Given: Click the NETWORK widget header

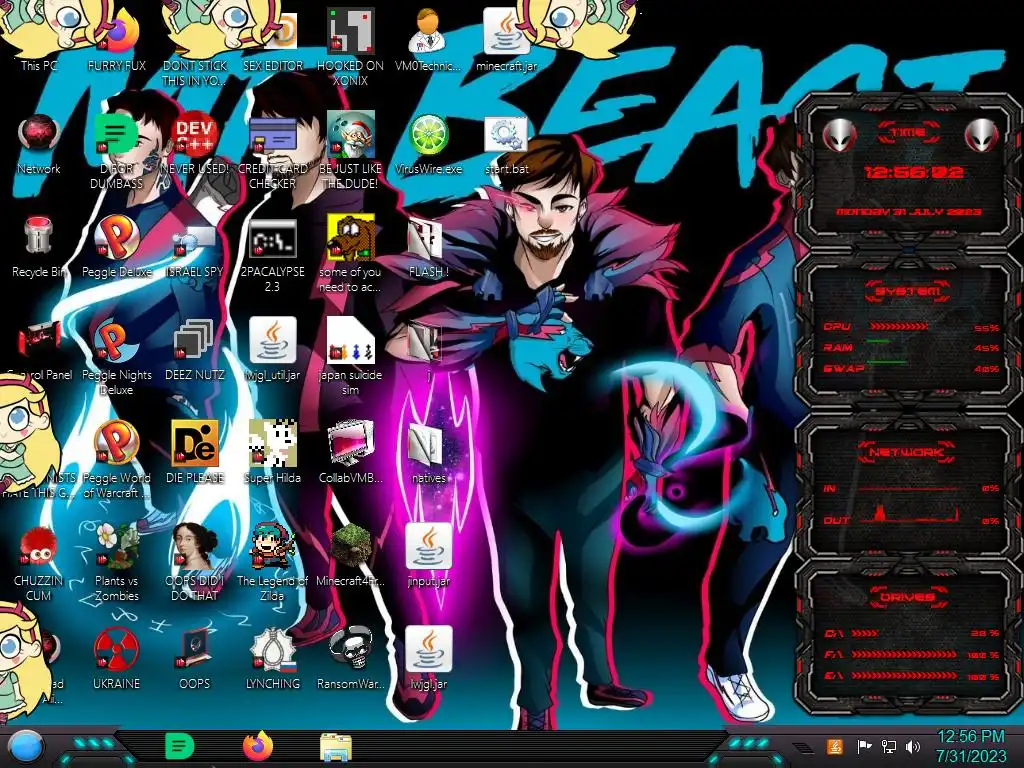Looking at the screenshot, I should (908, 451).
